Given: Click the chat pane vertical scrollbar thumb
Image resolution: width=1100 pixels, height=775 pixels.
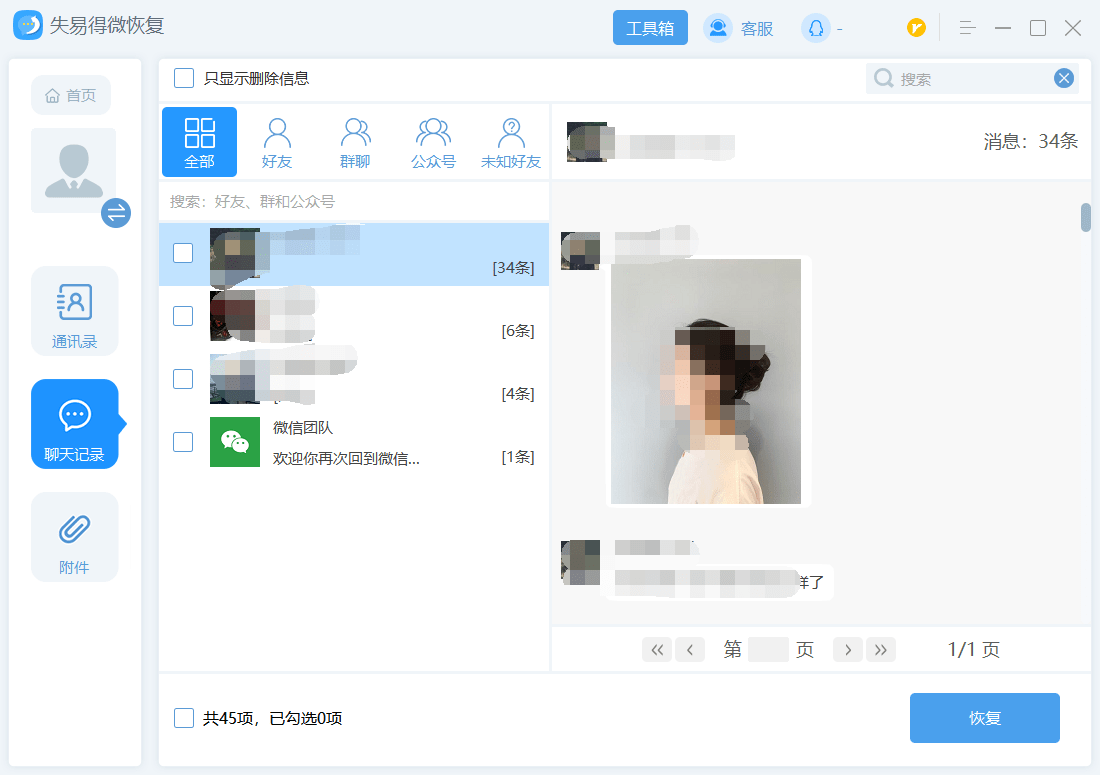Looking at the screenshot, I should (x=1085, y=217).
